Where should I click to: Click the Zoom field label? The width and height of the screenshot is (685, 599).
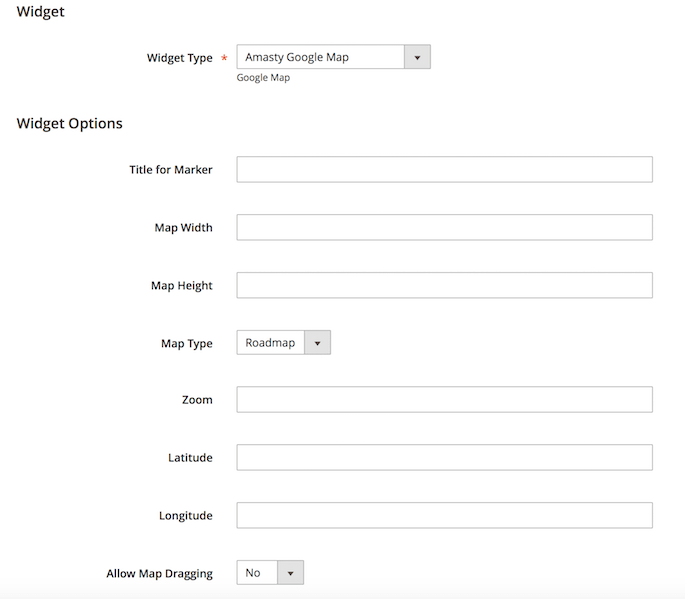197,400
